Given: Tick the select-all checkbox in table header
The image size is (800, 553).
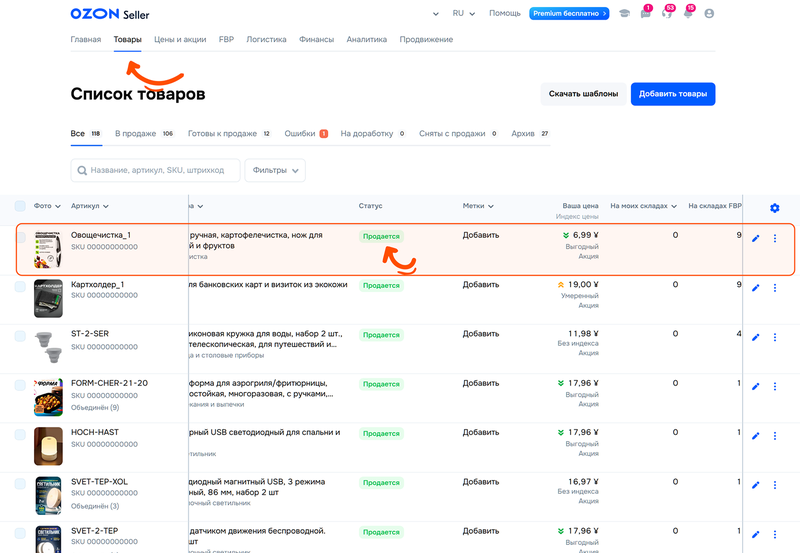Looking at the screenshot, I should coord(20,206).
